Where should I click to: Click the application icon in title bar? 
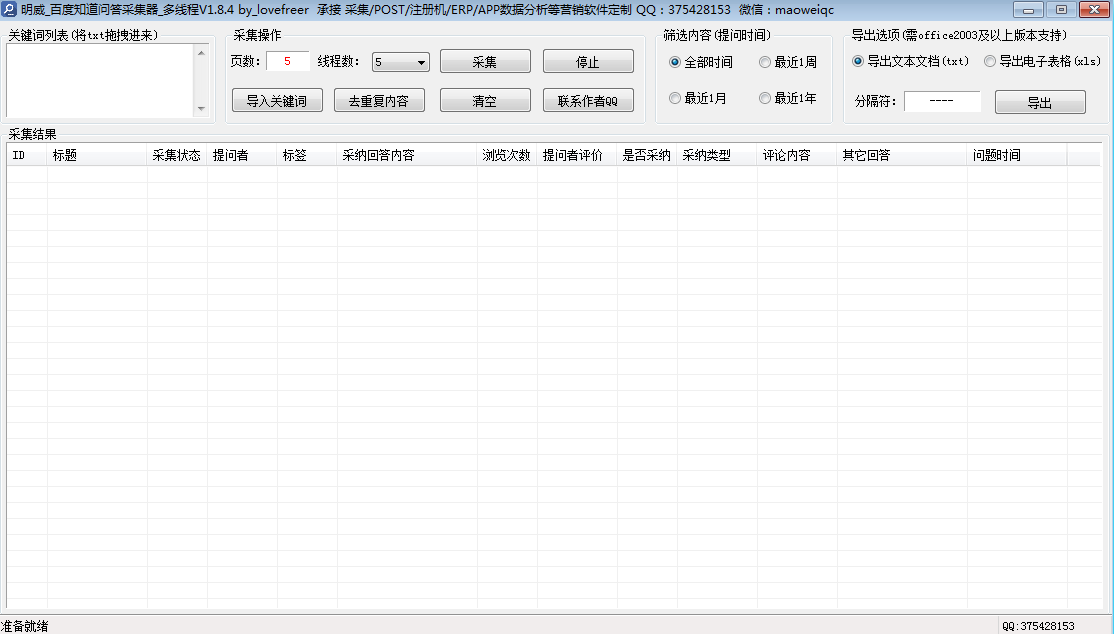(x=9, y=10)
